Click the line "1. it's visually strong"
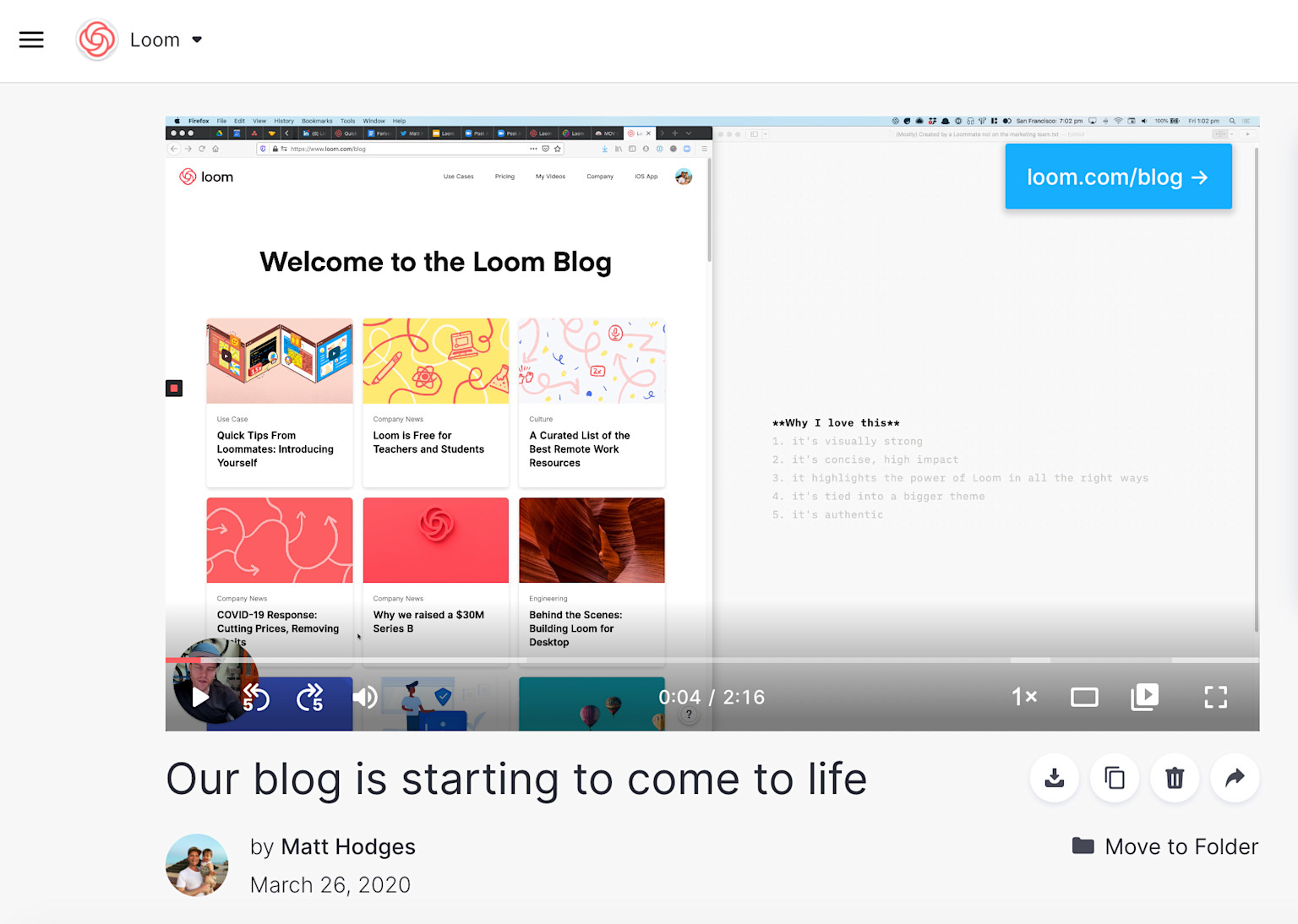1298x924 pixels. click(x=848, y=441)
